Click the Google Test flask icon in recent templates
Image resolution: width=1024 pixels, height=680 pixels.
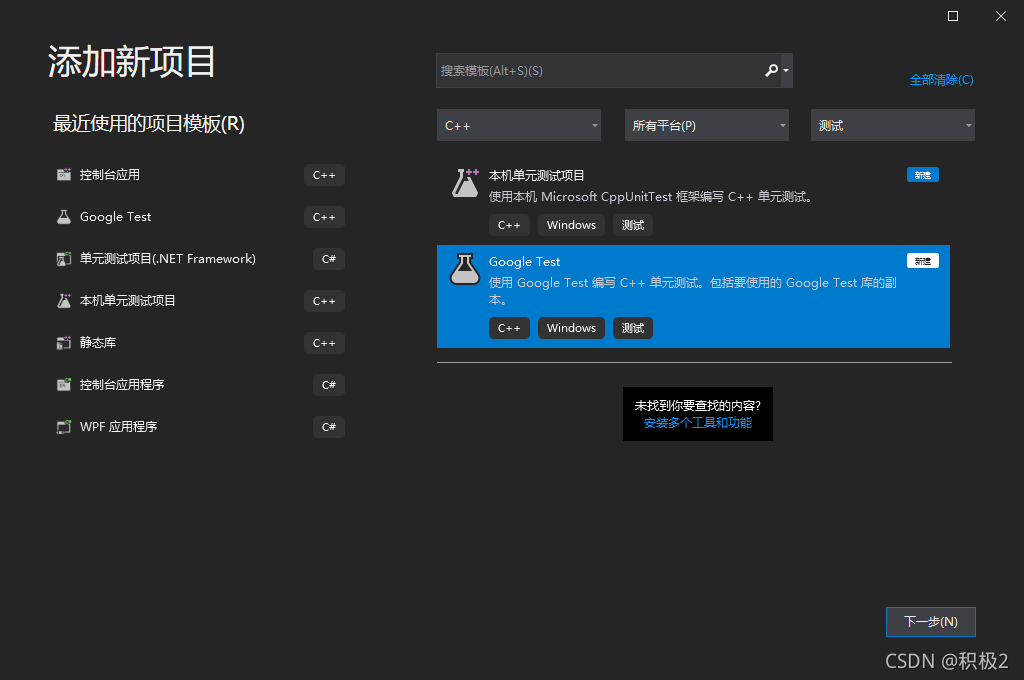click(x=63, y=217)
